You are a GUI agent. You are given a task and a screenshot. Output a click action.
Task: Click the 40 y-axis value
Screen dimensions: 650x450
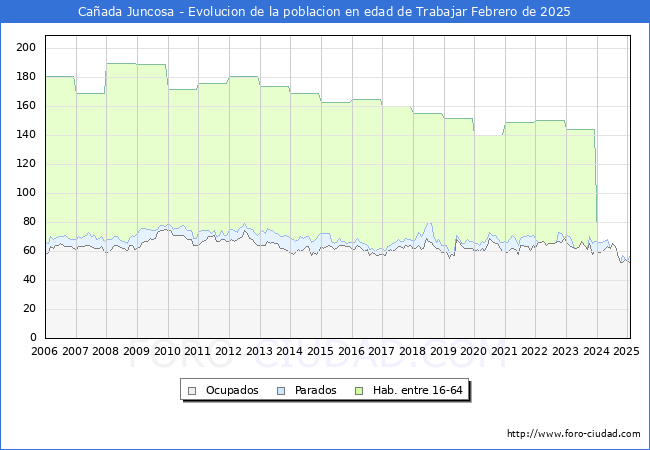pos(29,280)
